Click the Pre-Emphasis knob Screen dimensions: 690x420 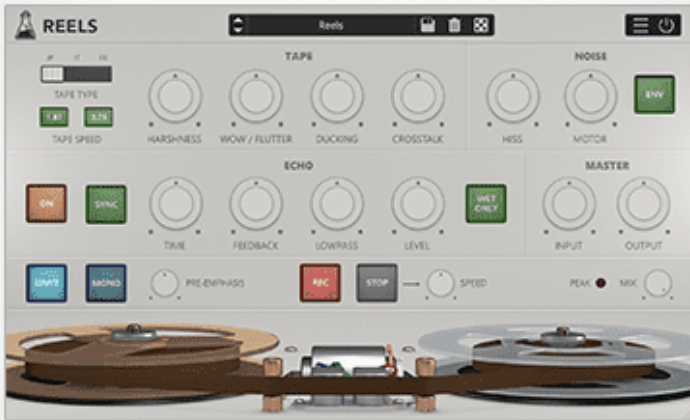pos(165,283)
